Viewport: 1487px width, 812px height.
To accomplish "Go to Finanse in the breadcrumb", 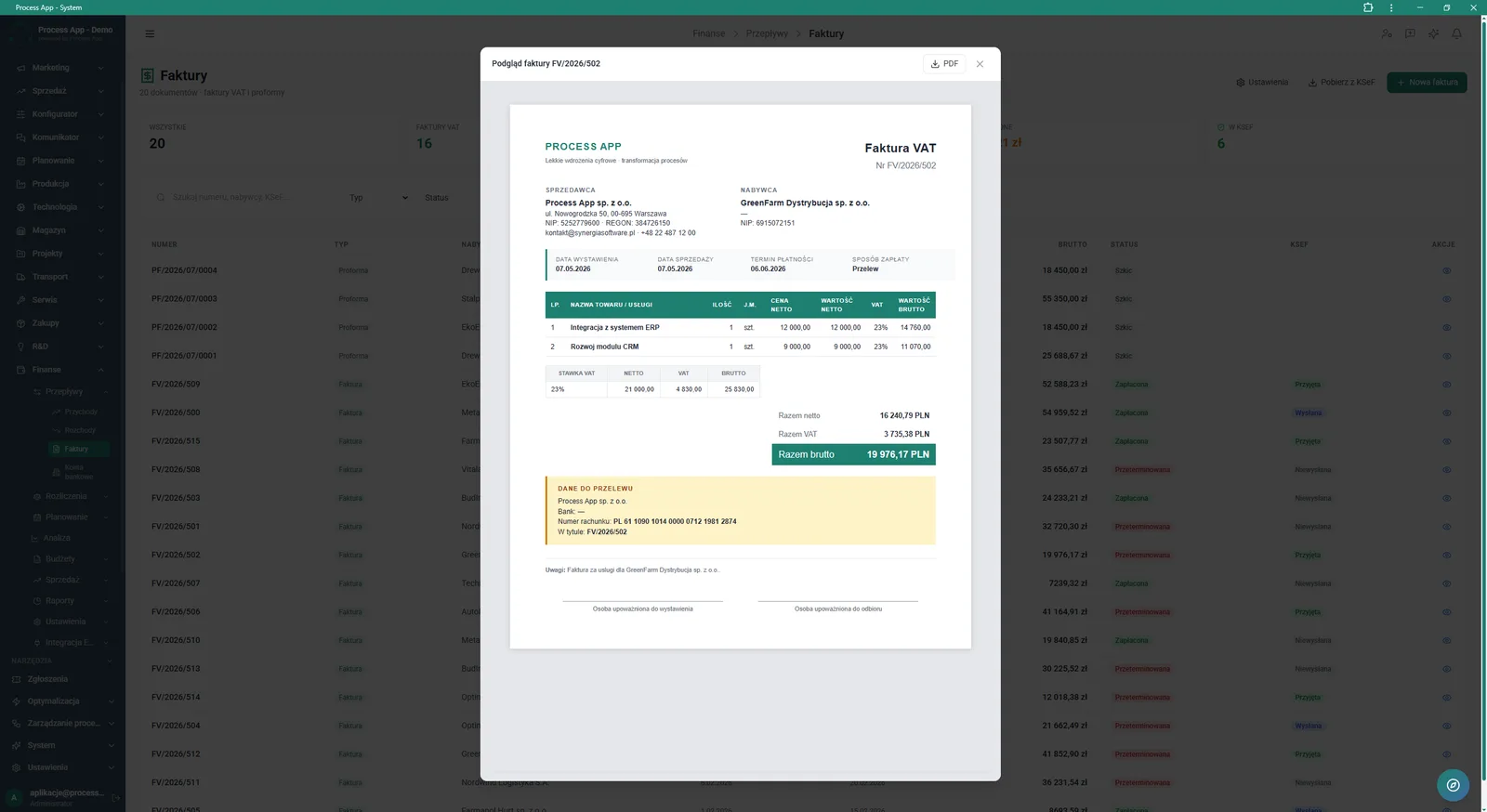I will (708, 33).
